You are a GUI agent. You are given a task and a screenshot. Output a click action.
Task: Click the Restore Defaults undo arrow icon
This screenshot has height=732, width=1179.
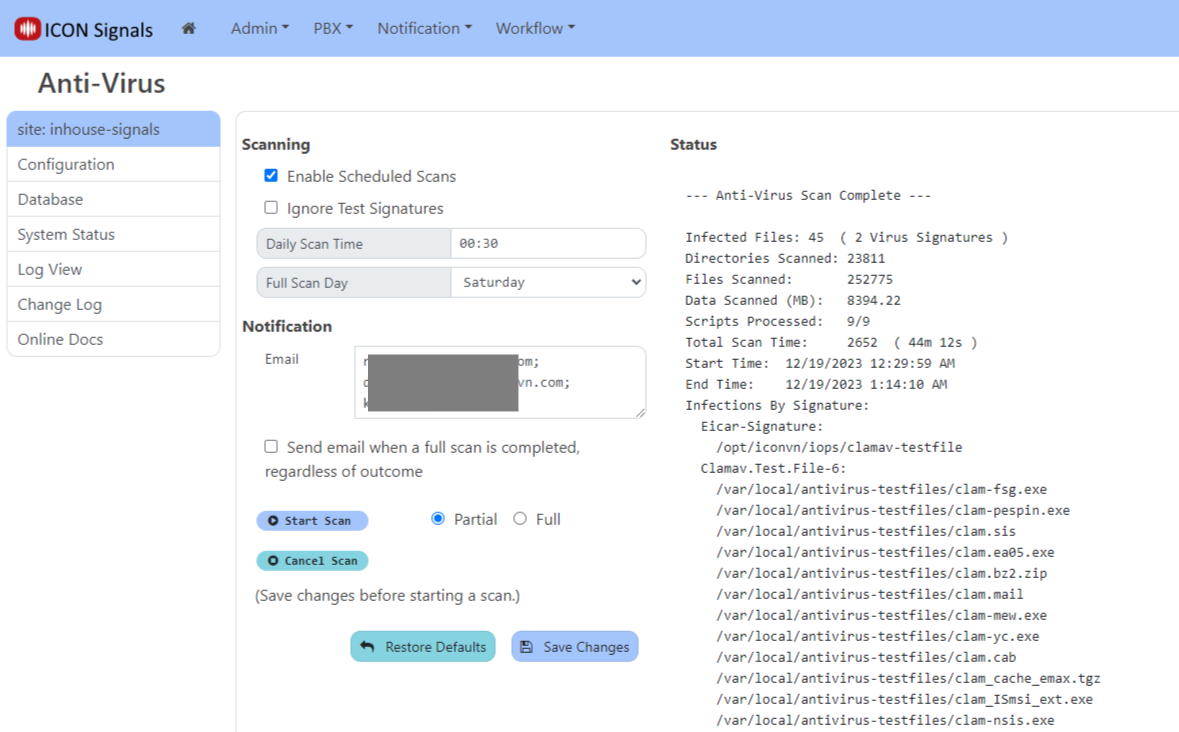pos(367,647)
